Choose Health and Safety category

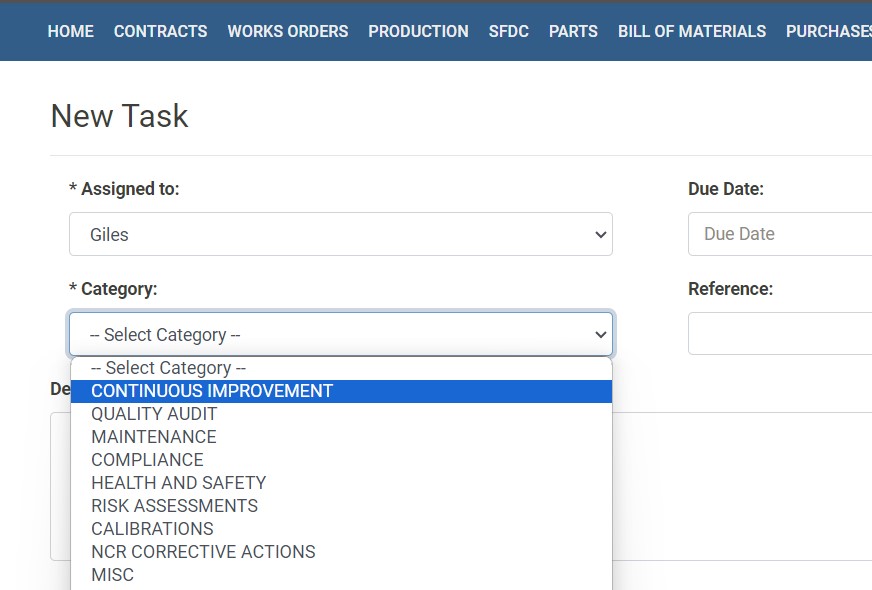[178, 483]
